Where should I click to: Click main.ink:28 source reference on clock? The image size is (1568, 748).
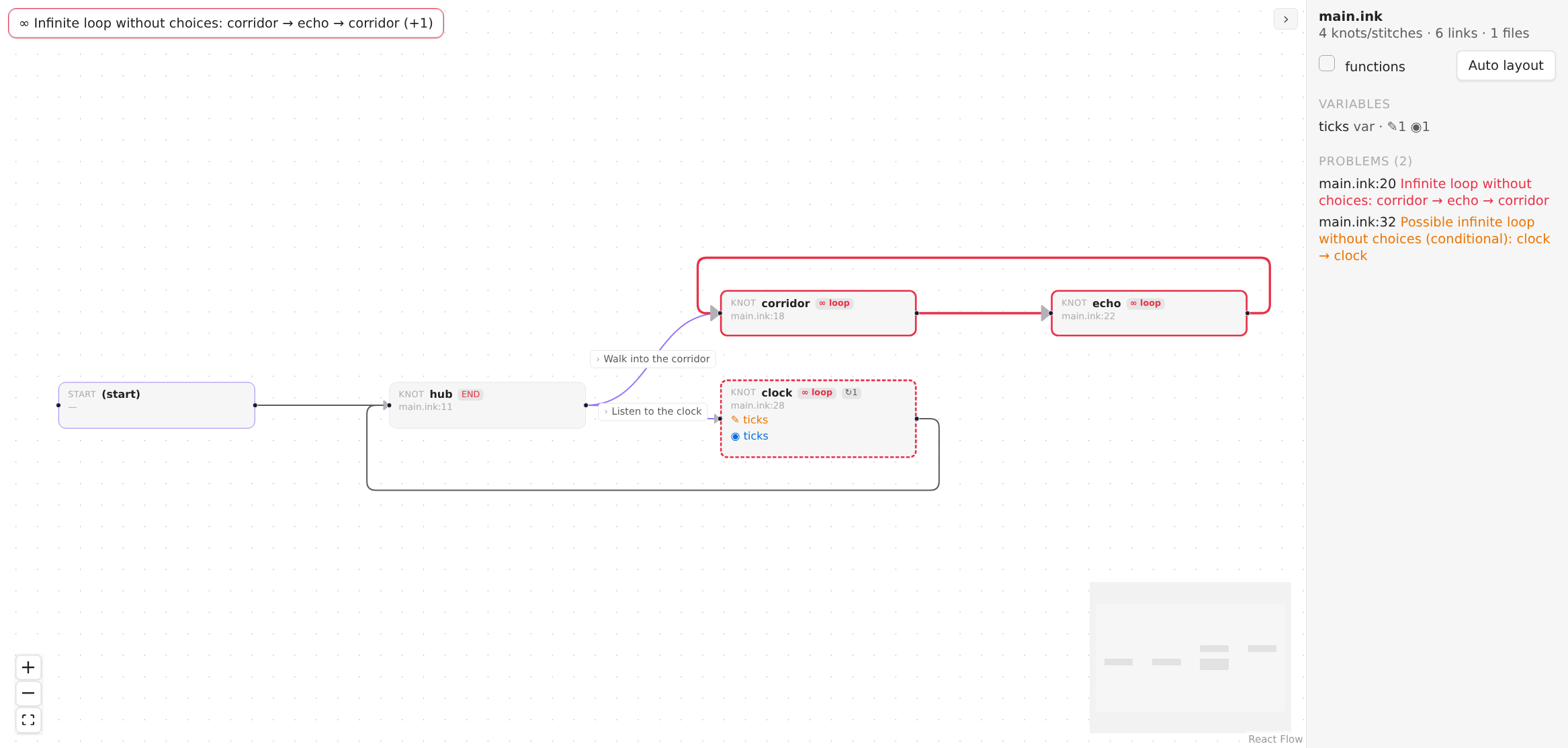click(757, 406)
